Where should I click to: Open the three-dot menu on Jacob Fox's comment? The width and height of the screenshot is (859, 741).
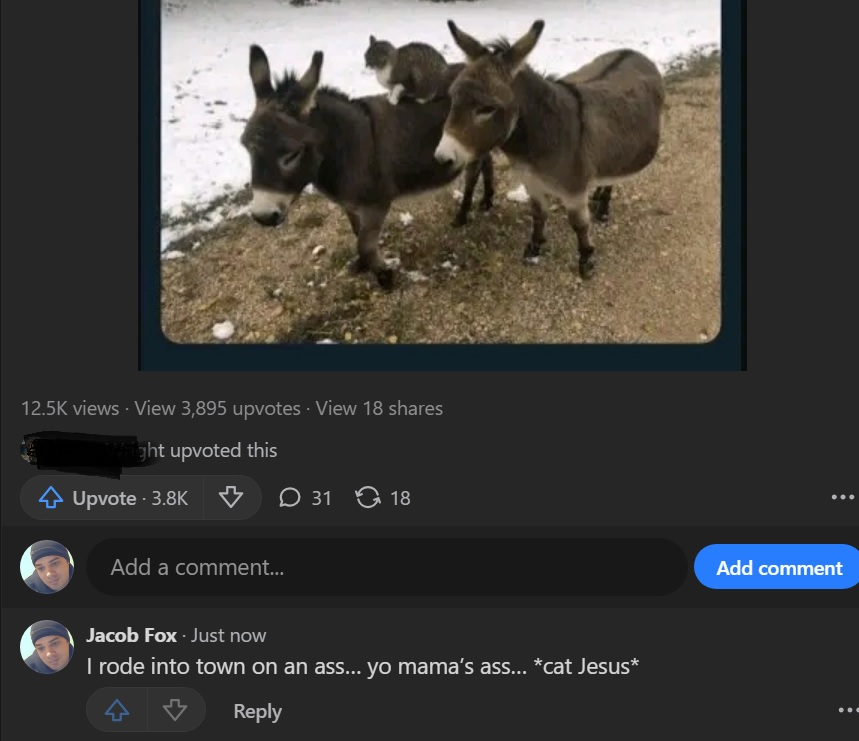[847, 710]
